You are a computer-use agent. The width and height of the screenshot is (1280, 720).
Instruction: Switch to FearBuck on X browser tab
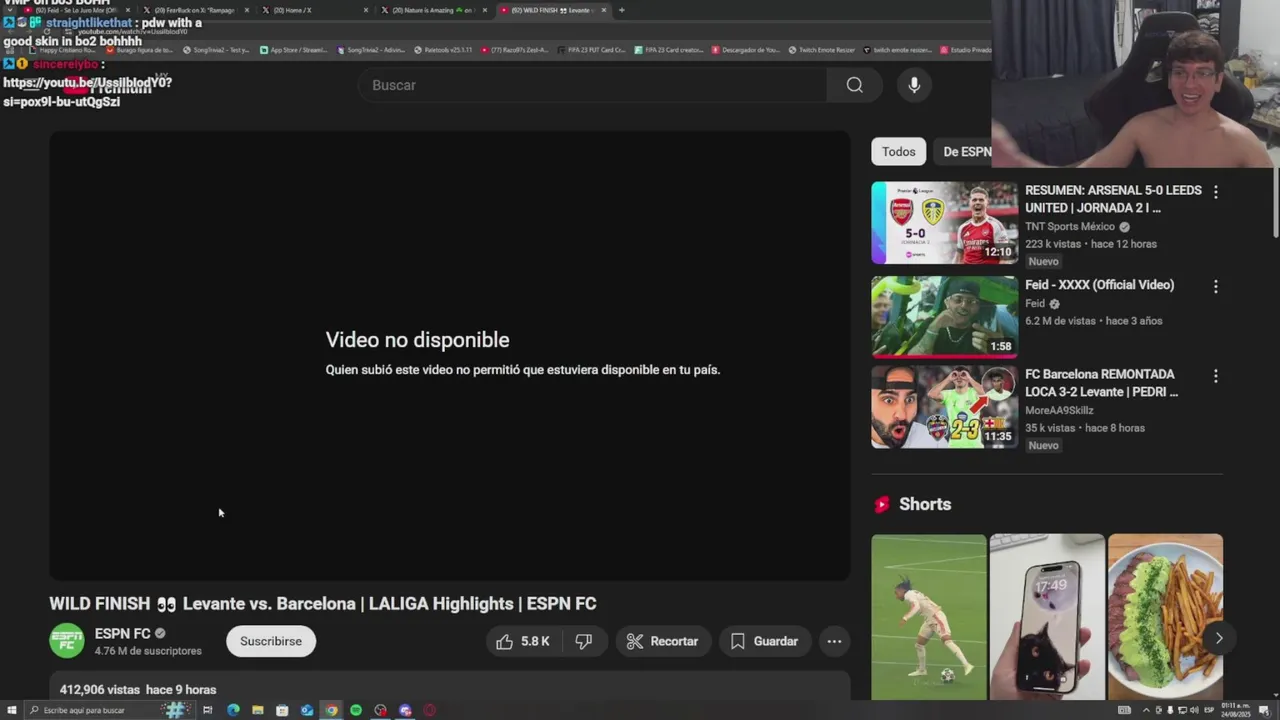(194, 10)
